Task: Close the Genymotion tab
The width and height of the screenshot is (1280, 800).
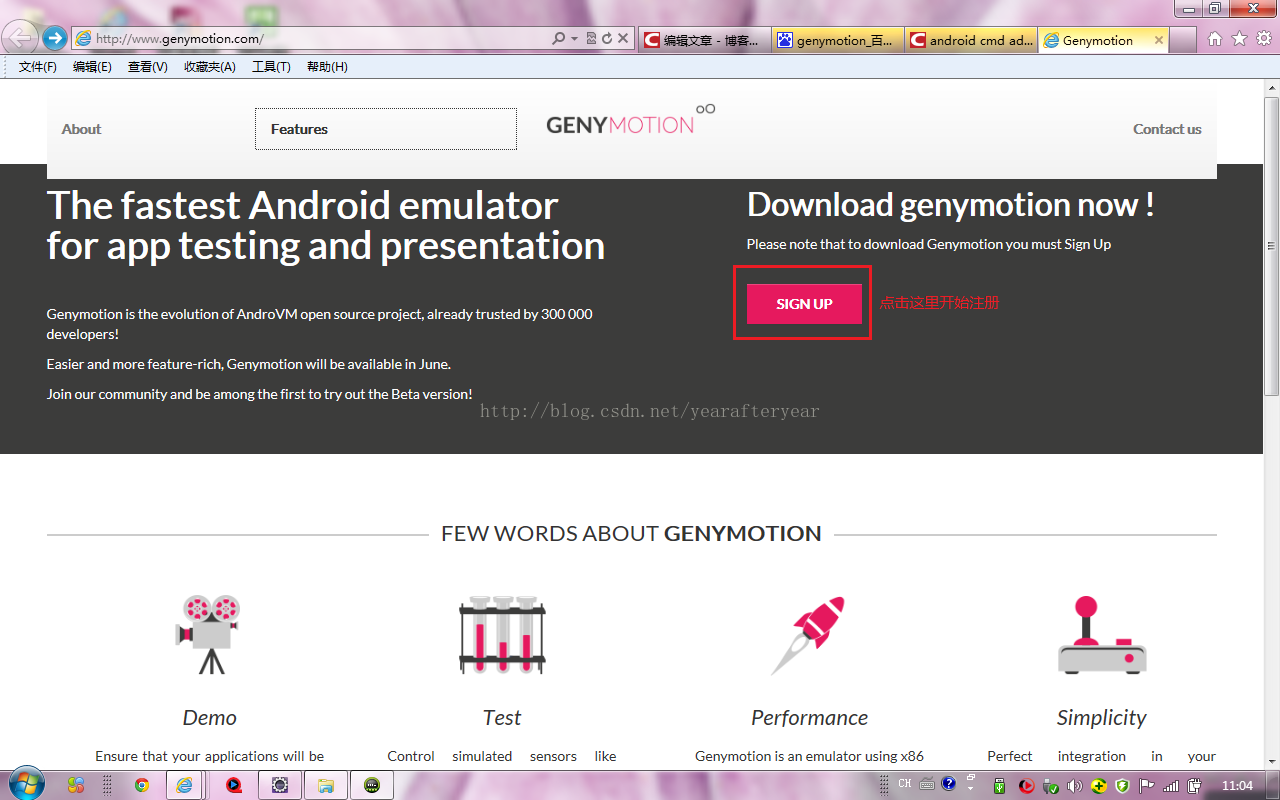Action: point(1159,40)
